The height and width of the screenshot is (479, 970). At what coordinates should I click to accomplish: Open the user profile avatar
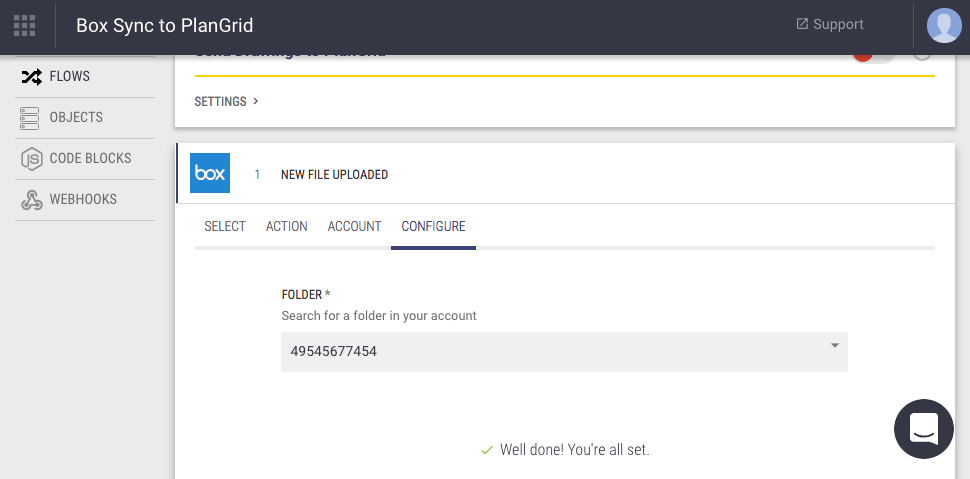pos(943,25)
